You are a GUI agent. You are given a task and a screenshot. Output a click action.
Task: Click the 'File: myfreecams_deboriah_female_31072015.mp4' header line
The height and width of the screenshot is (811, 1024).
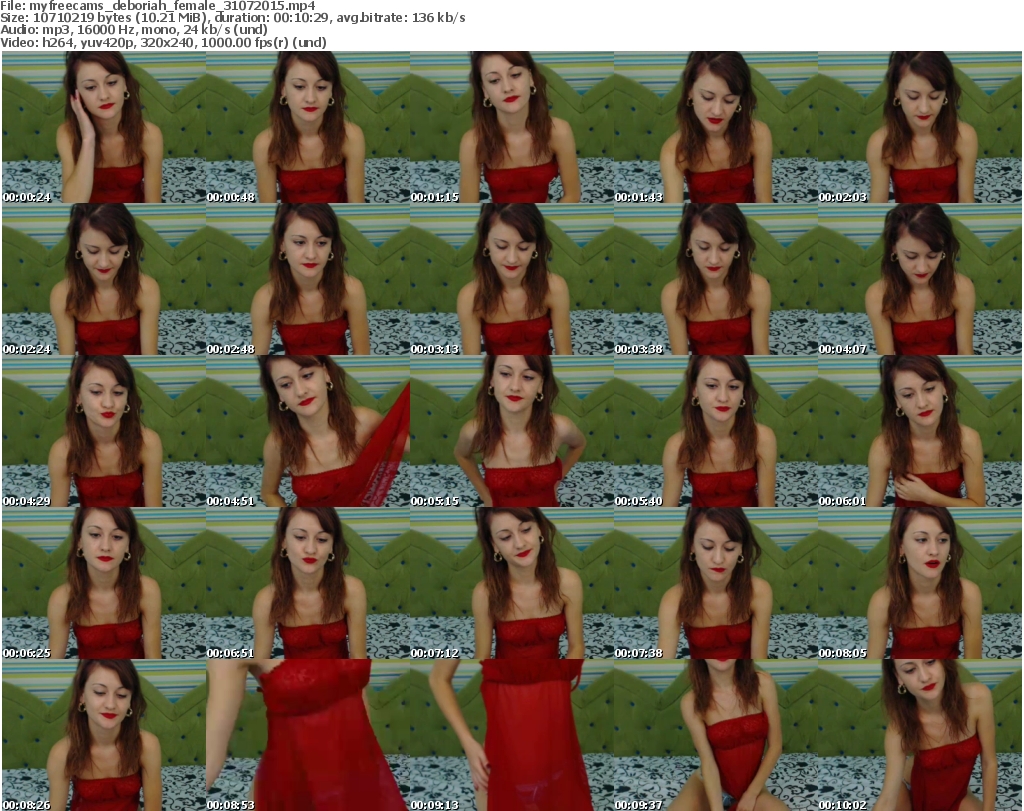(x=158, y=6)
